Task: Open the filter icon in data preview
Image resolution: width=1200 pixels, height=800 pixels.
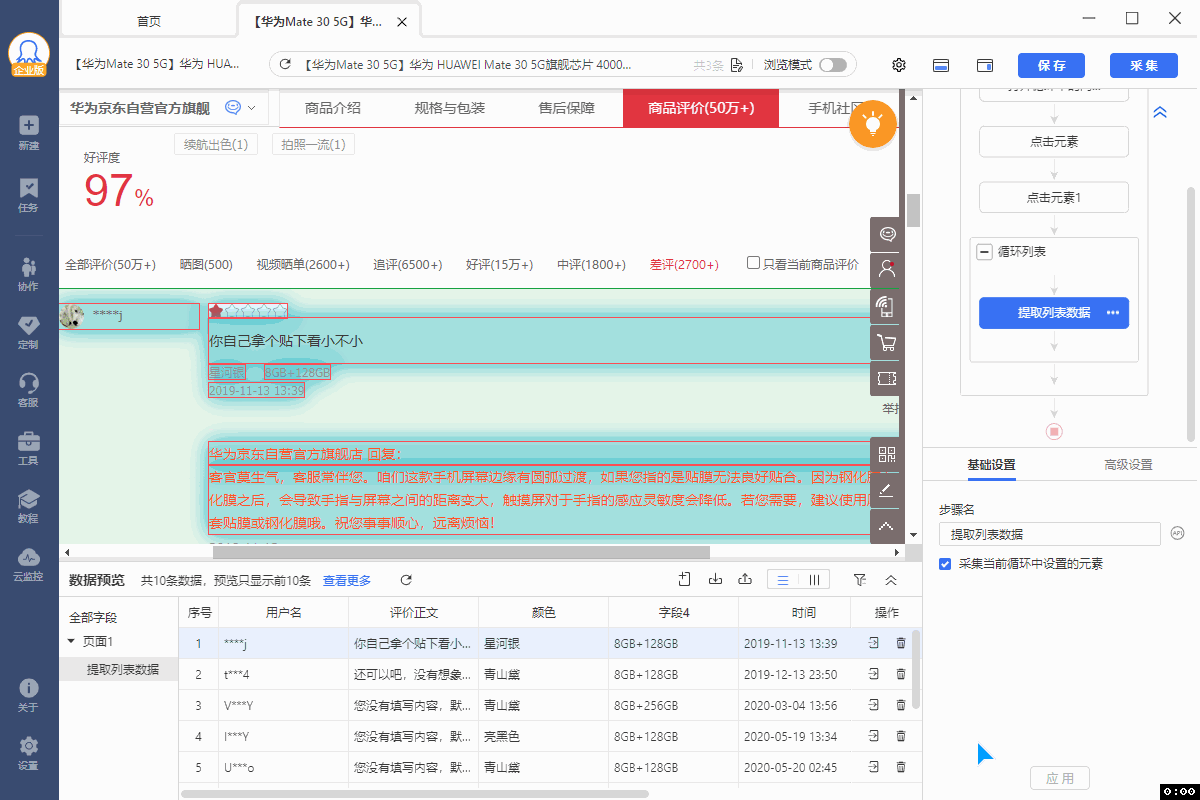Action: pos(860,580)
